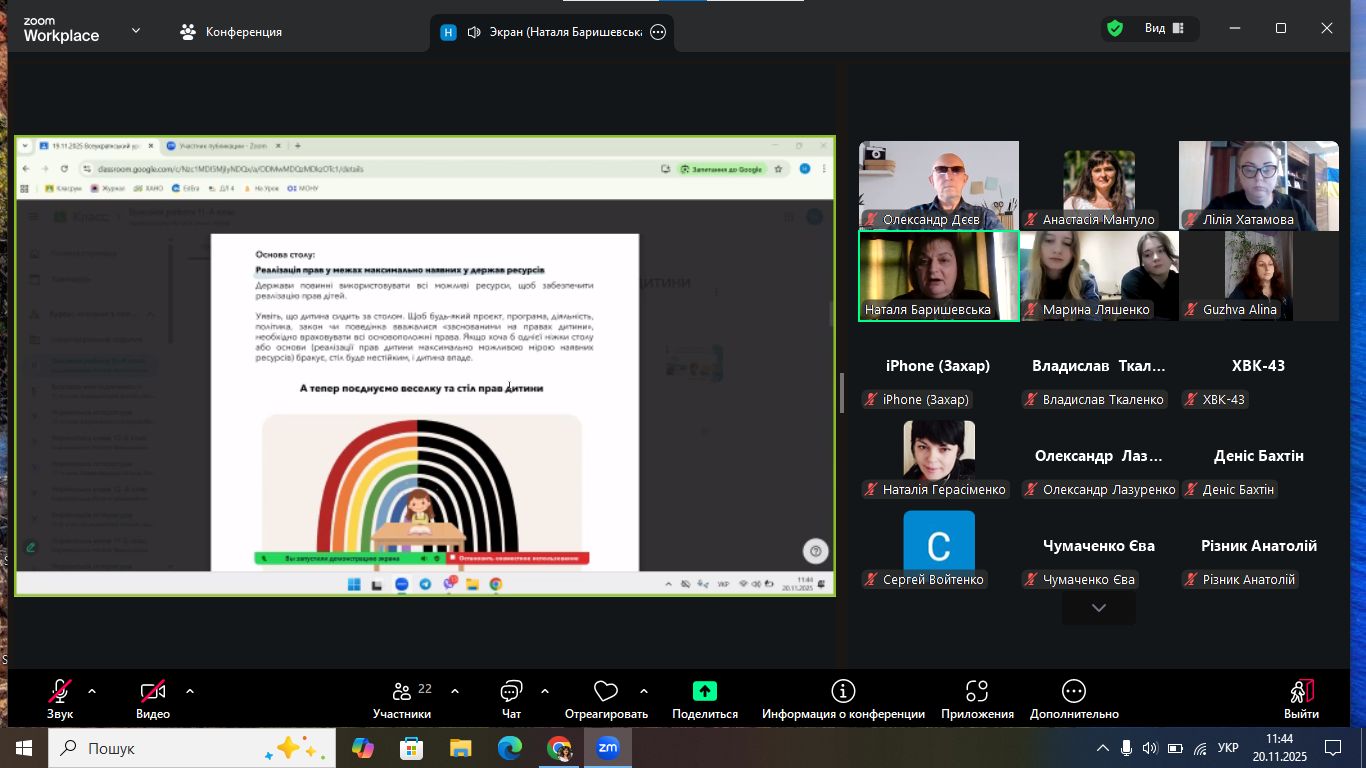1366x768 pixels.
Task: Expand audio options arrow next to Звук
Action: (92, 691)
